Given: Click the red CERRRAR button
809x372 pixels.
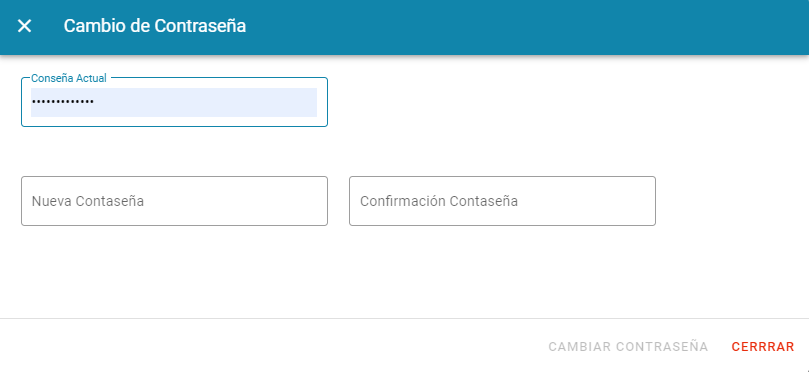Looking at the screenshot, I should pyautogui.click(x=763, y=347).
